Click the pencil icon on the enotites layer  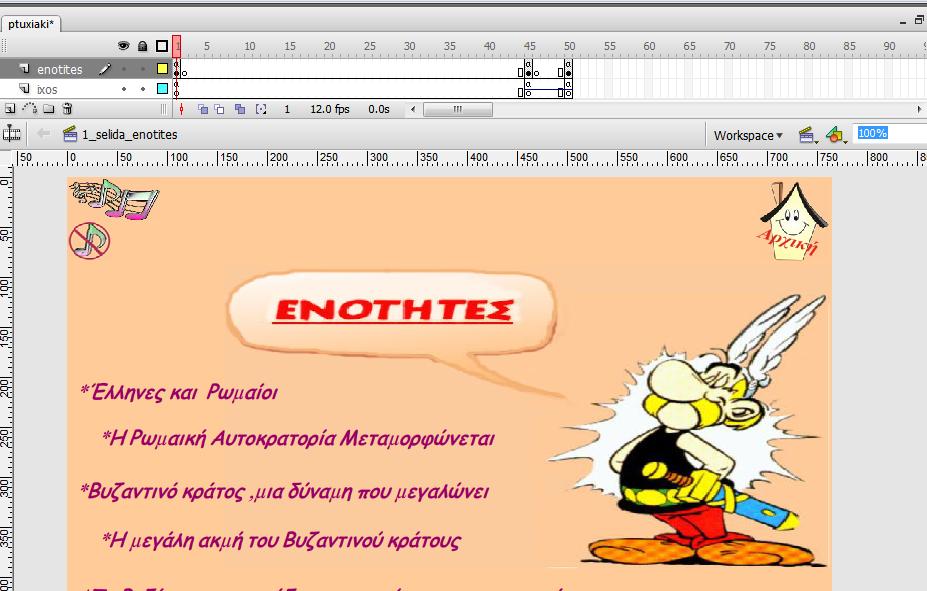coord(105,69)
